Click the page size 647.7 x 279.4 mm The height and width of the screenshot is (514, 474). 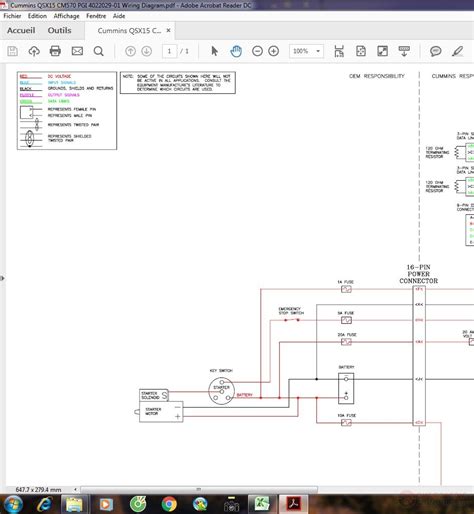[38, 490]
